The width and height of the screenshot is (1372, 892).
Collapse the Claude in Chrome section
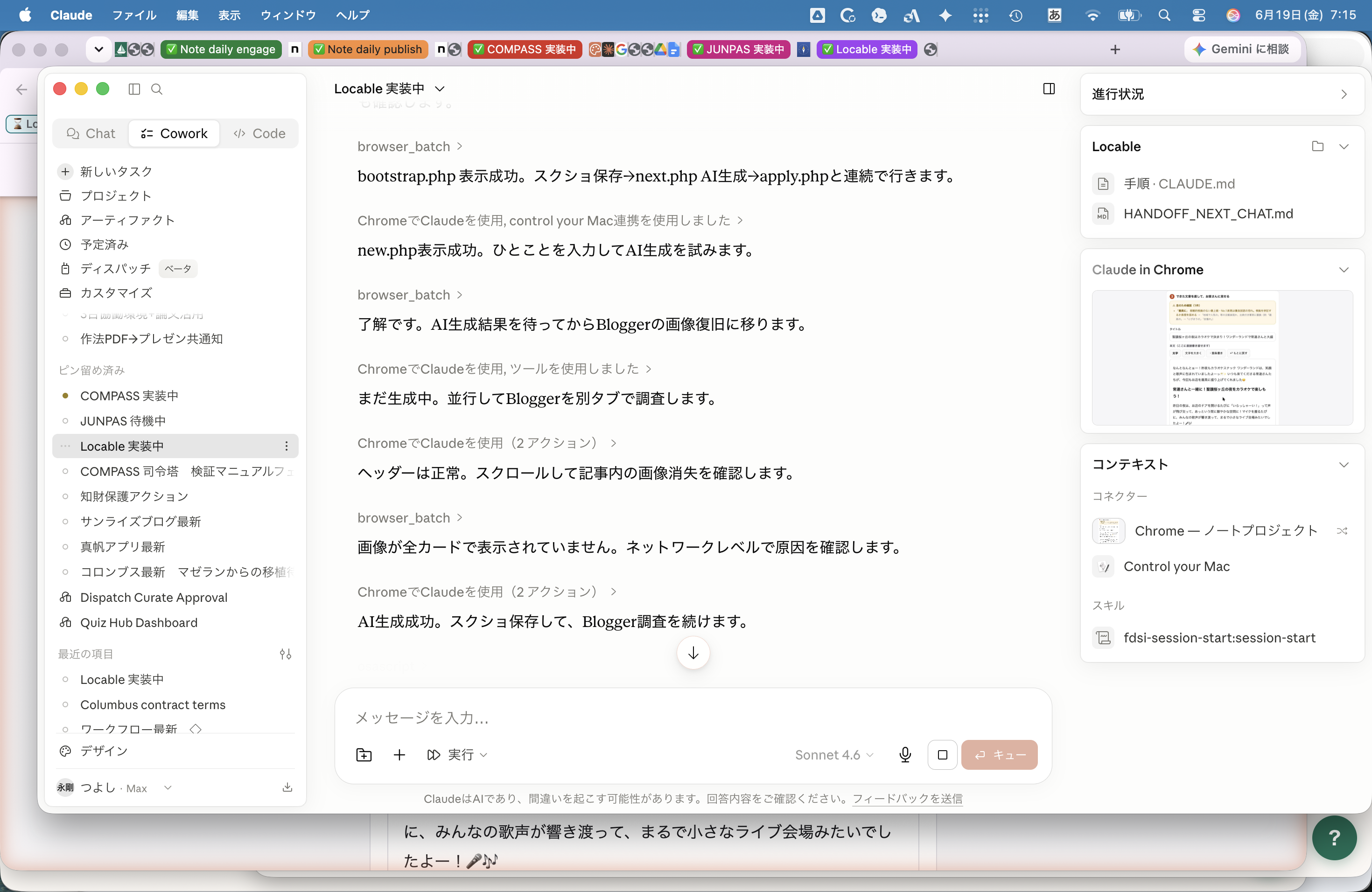point(1344,270)
